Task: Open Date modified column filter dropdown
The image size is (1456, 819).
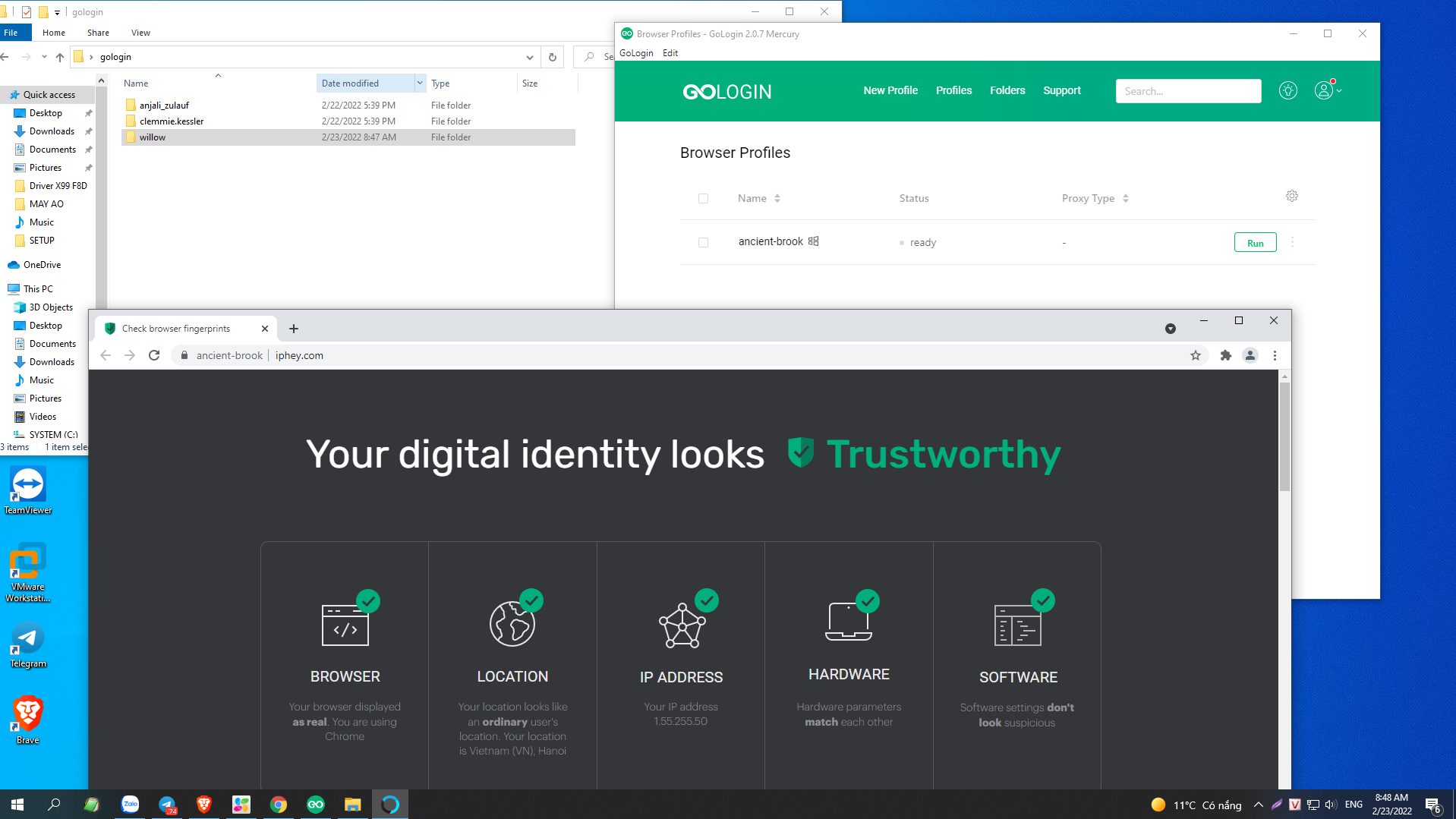Action: click(x=420, y=83)
